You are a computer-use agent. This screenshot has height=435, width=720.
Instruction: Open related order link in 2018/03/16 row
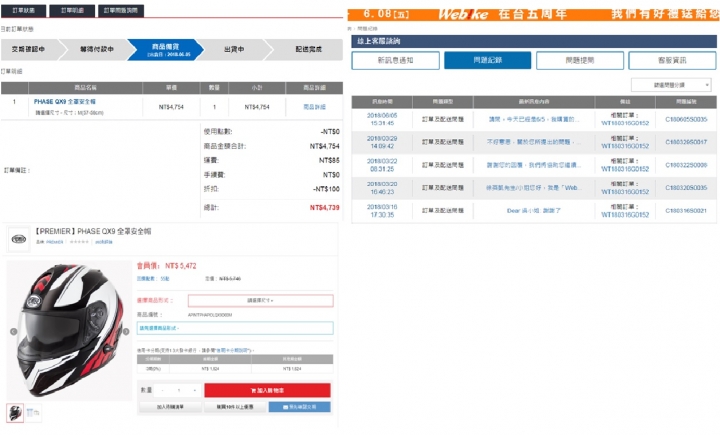tap(625, 215)
